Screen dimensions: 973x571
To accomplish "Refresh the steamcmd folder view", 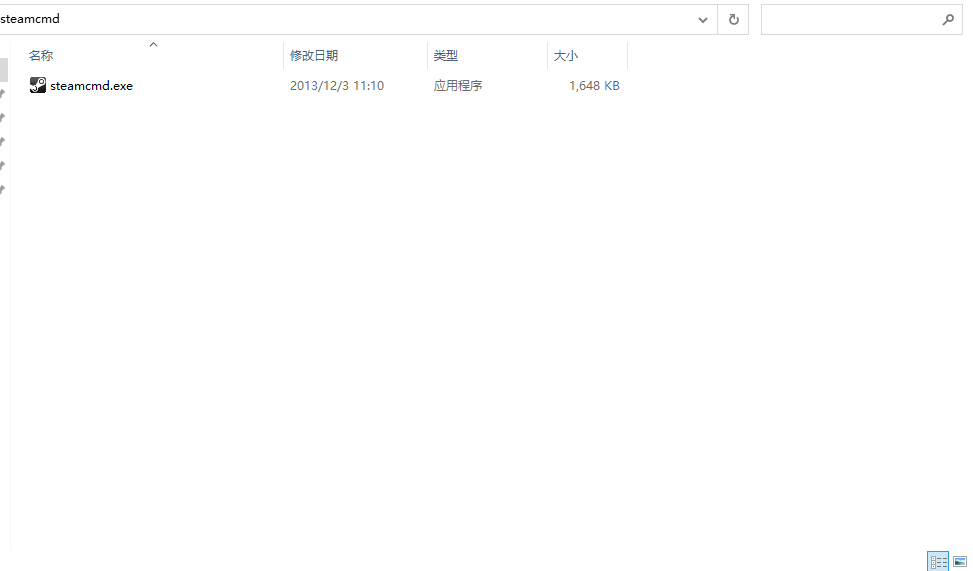I will (733, 19).
